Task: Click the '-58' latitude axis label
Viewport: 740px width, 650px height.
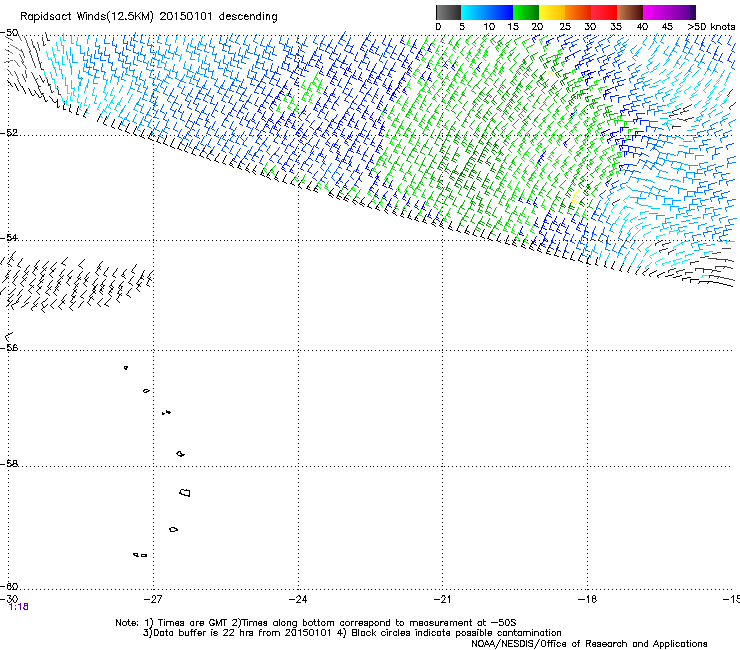Action: pos(9,464)
